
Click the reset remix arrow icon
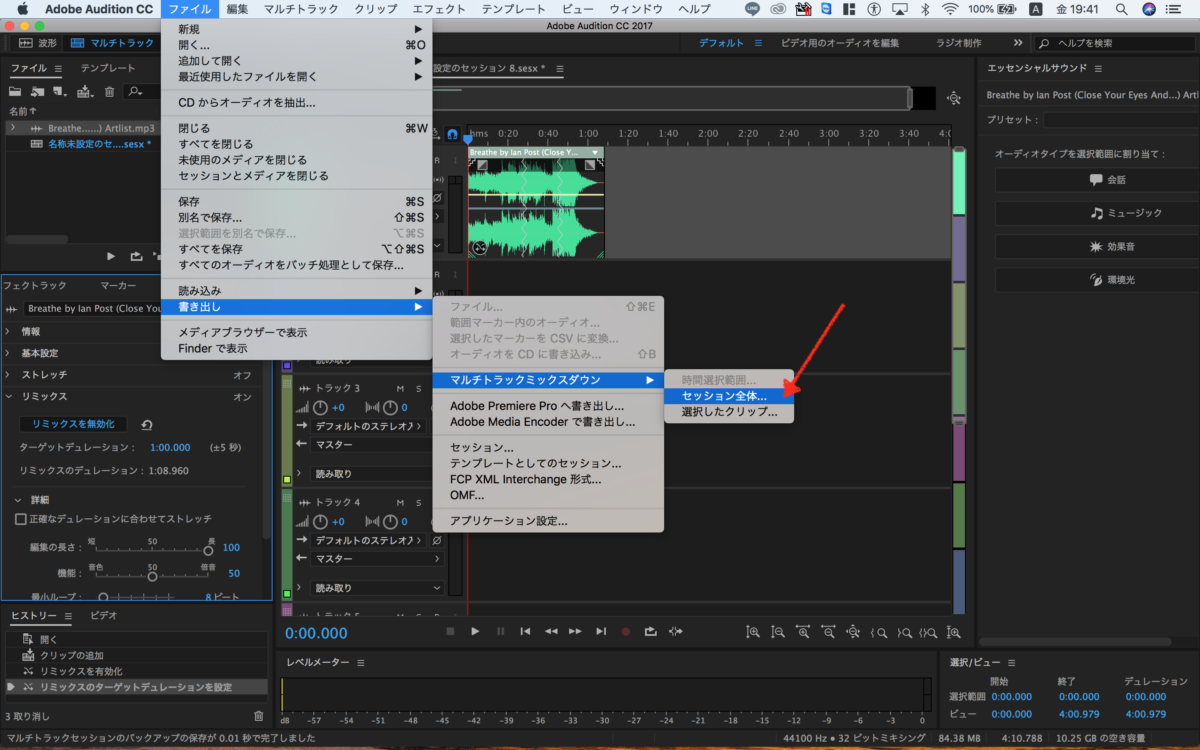click(147, 425)
